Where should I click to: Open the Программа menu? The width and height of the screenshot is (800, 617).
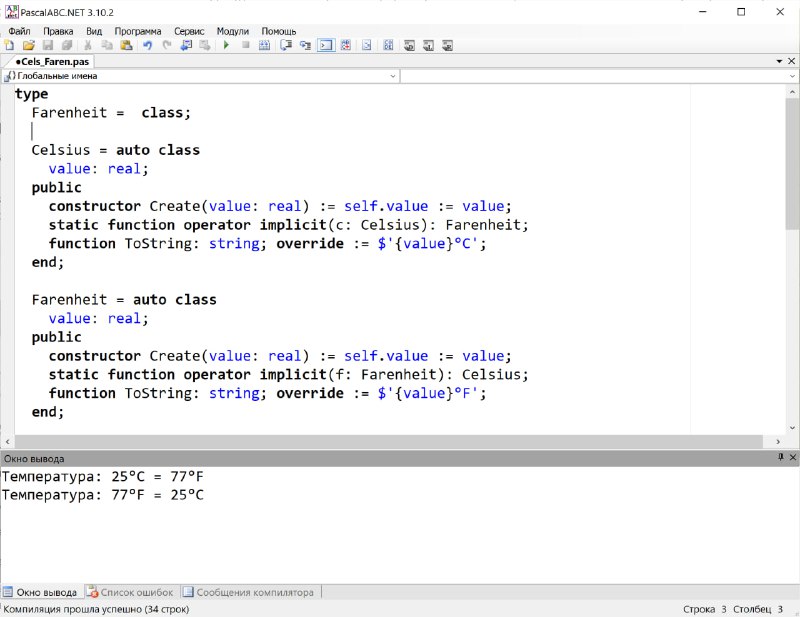(138, 31)
